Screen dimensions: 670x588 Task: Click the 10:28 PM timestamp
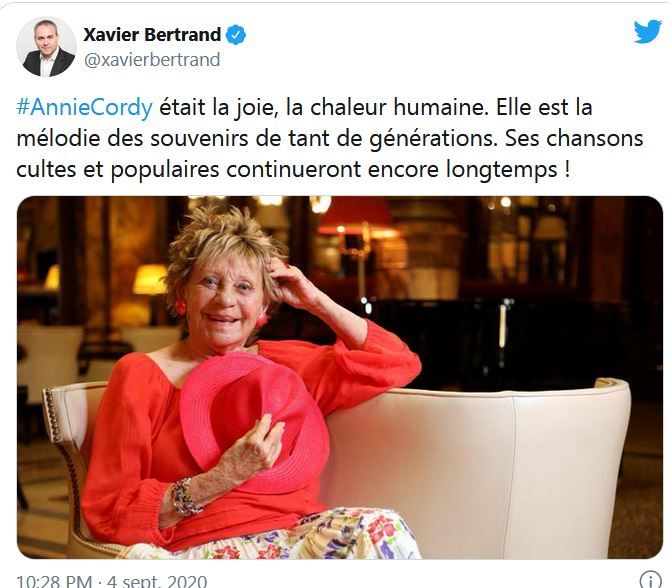coord(54,581)
